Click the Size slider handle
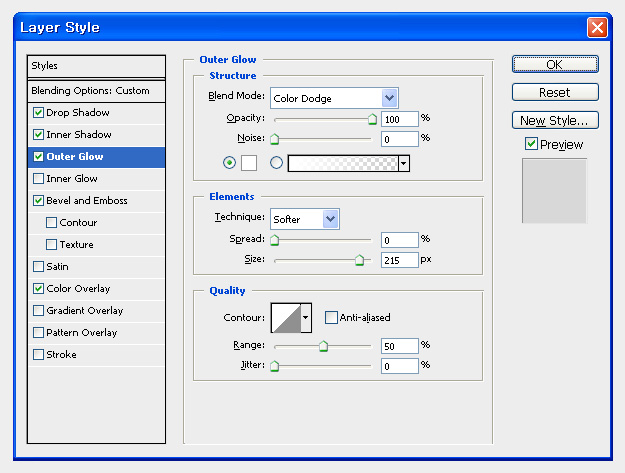This screenshot has height=473, width=625. coord(359,260)
